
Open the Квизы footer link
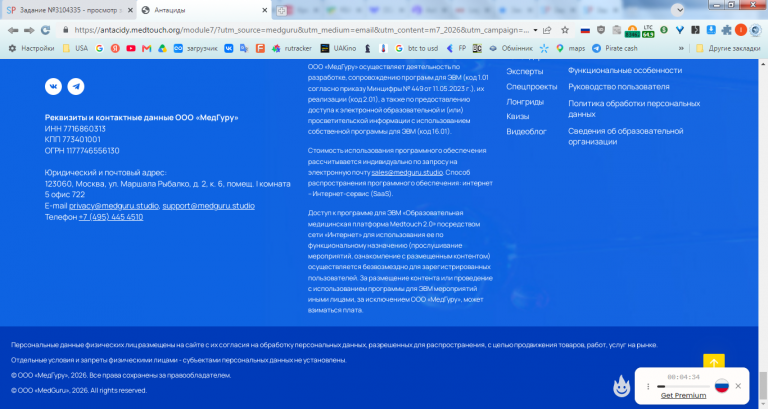[518, 117]
